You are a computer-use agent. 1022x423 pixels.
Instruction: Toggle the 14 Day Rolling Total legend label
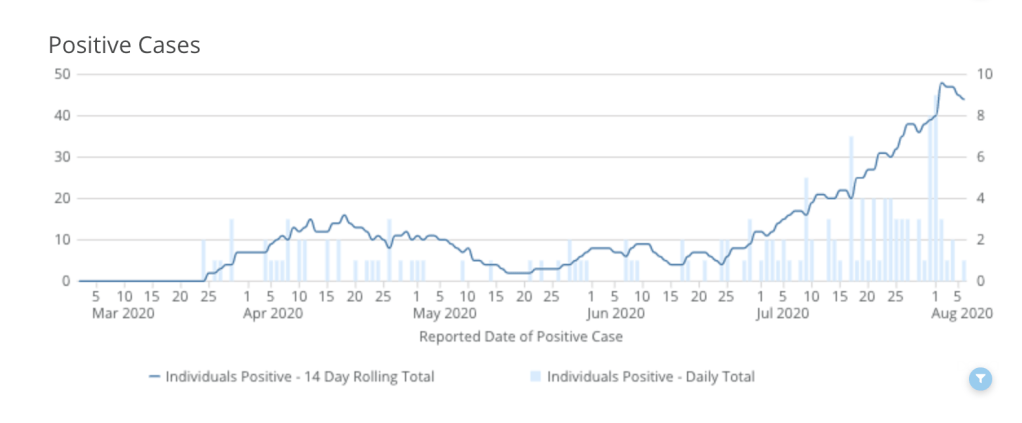[299, 377]
